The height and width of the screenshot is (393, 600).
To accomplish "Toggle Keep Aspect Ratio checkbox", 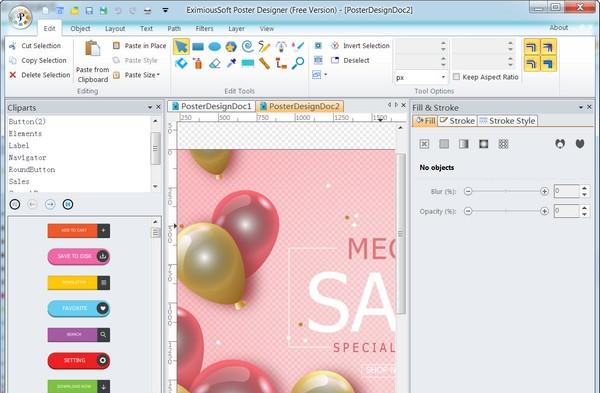I will [456, 77].
